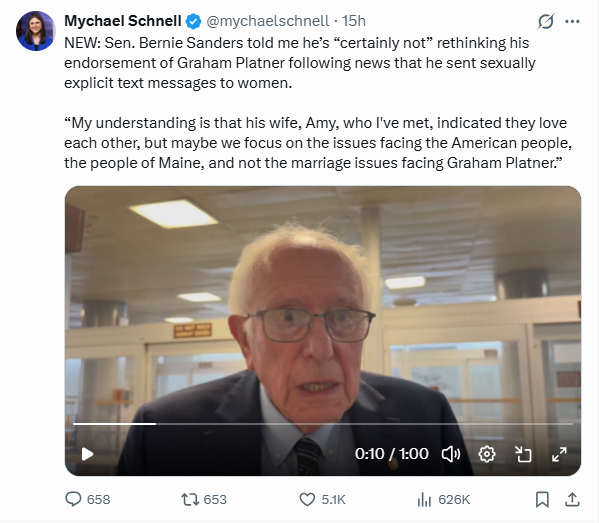Open the three-dot more options menu
The image size is (599, 523).
[572, 21]
